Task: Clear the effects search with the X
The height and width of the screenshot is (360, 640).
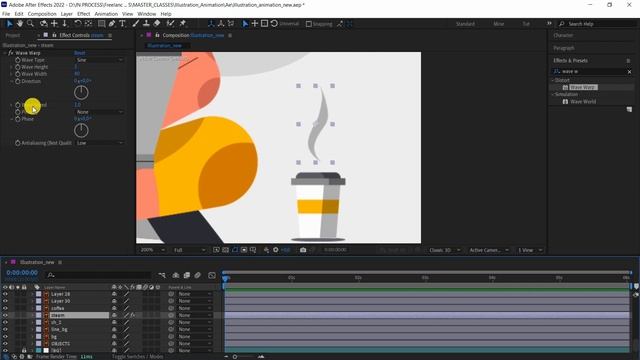Action: pyautogui.click(x=629, y=71)
